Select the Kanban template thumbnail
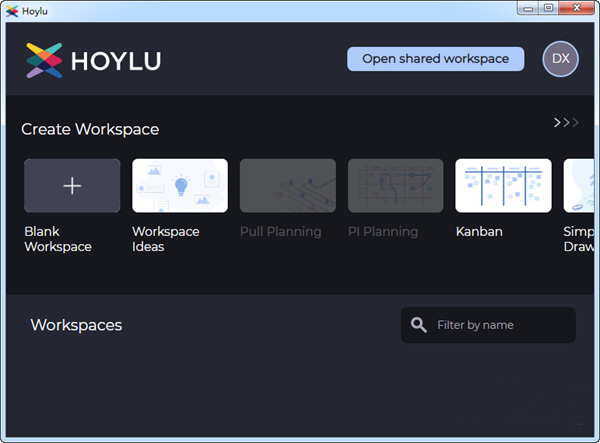Screen dimensions: 600x443 coord(503,186)
